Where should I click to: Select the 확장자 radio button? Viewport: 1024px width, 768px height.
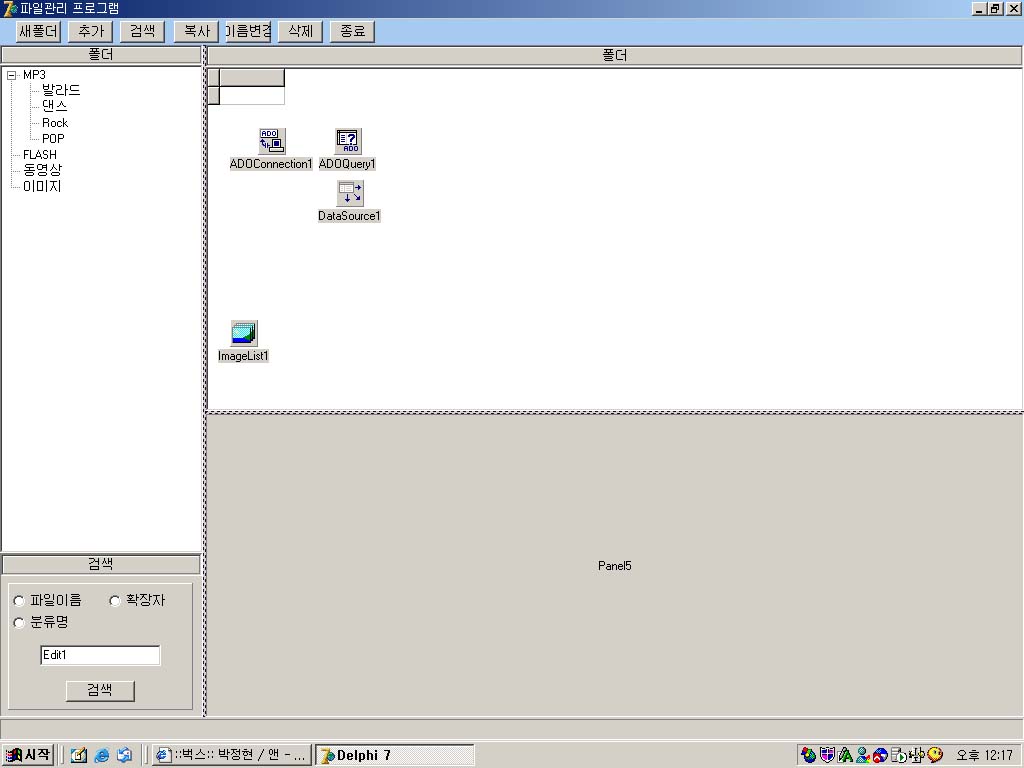[x=115, y=601]
